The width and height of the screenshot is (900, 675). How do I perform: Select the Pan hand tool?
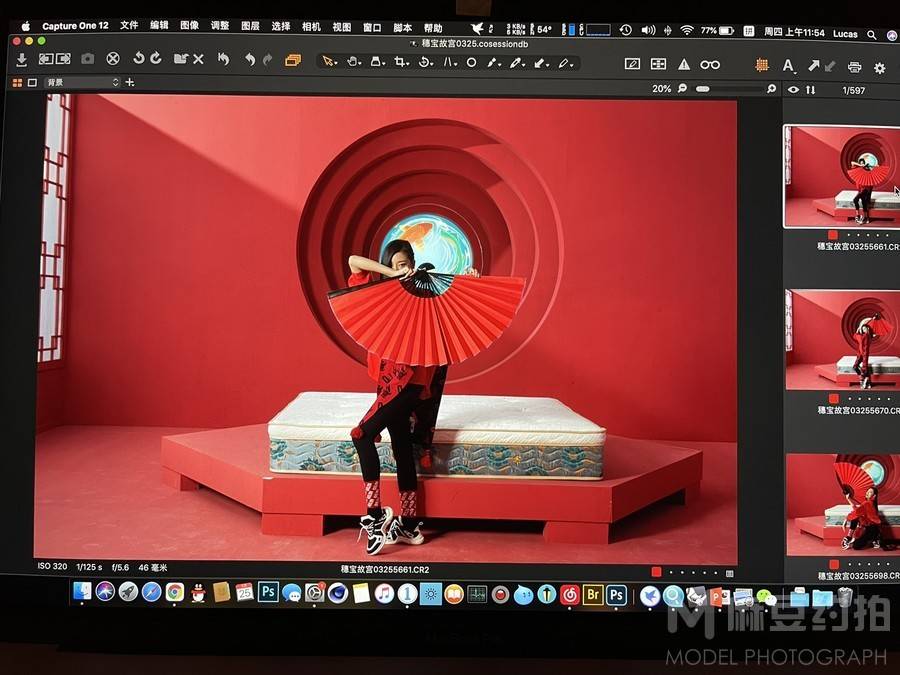click(x=352, y=61)
